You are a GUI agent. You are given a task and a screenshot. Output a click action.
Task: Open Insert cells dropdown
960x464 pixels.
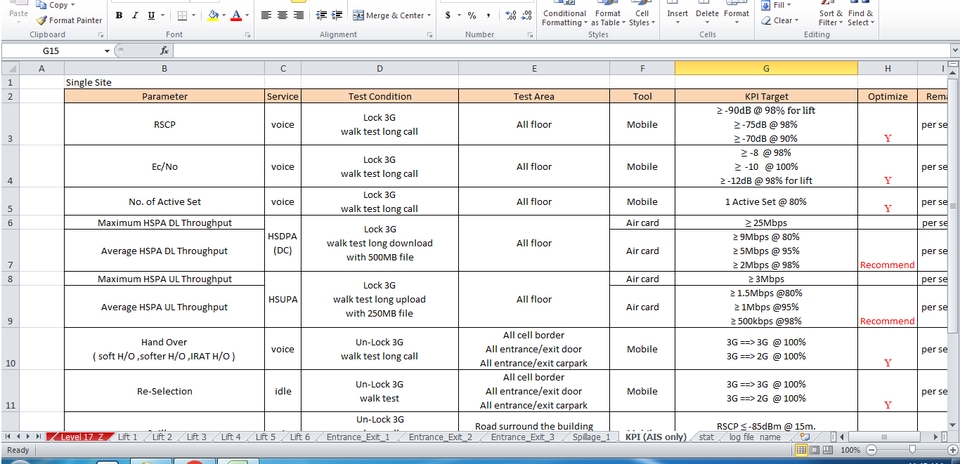[x=677, y=18]
